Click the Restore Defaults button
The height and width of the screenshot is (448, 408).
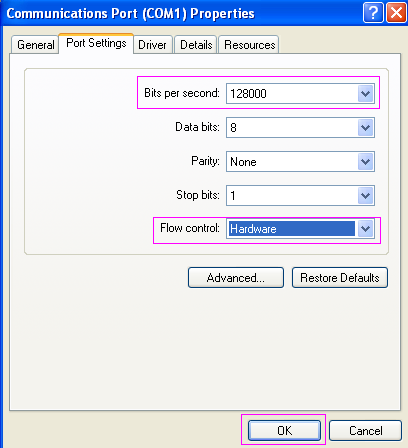coord(340,278)
